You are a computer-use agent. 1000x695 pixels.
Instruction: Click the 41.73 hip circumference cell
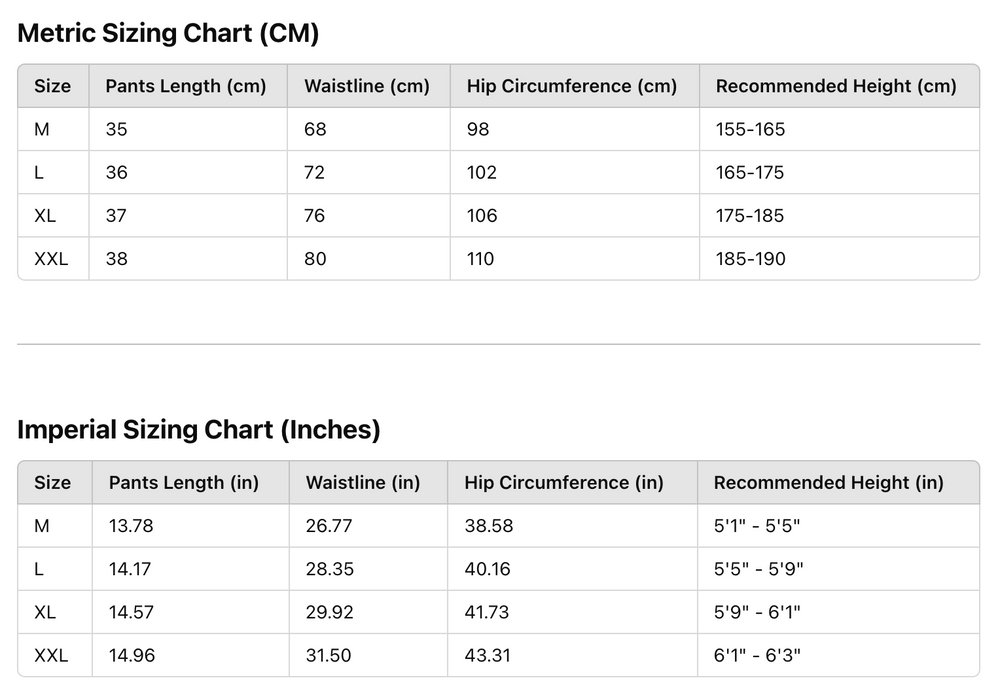tap(487, 612)
